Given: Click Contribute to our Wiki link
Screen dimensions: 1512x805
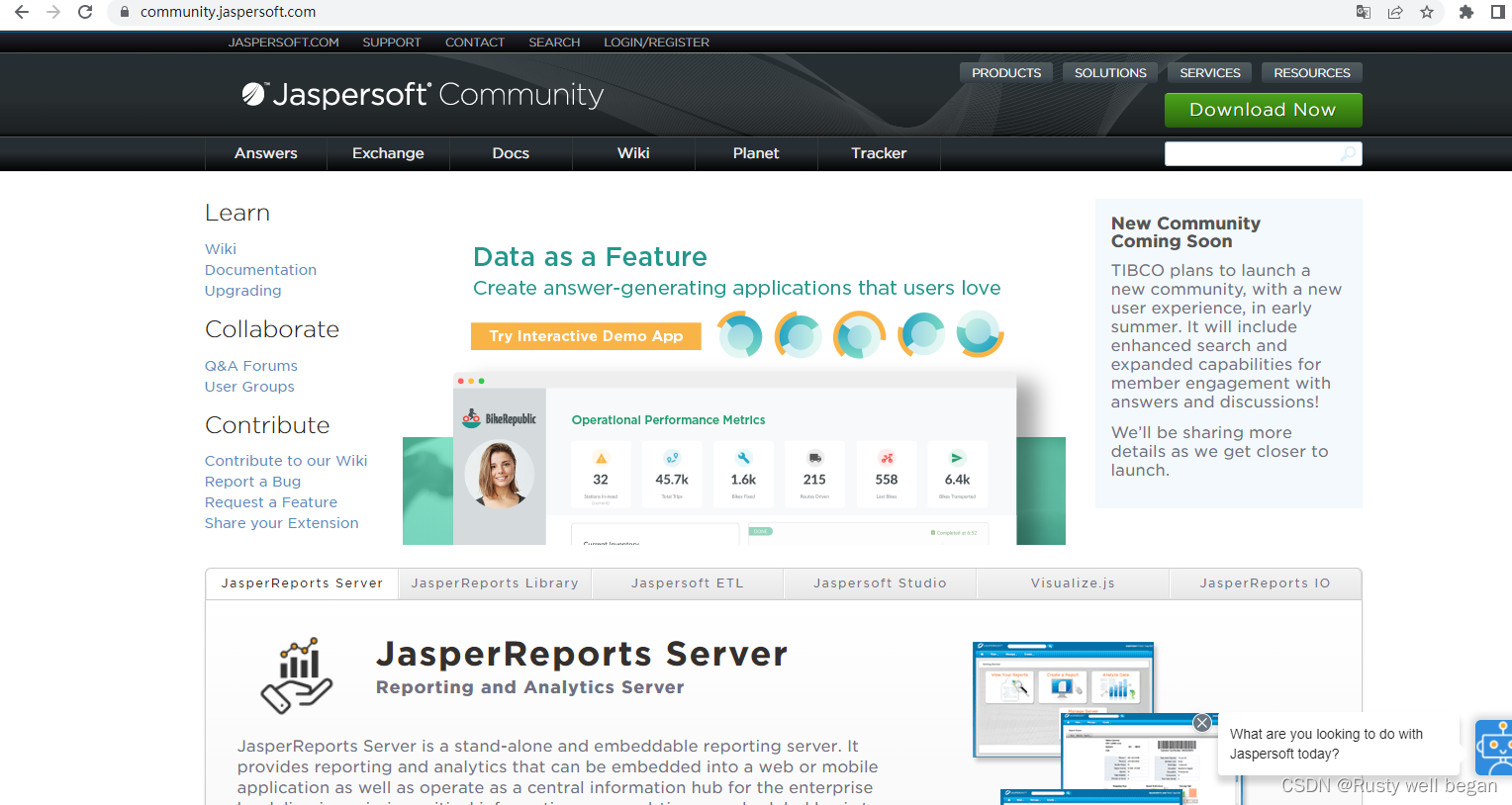Looking at the screenshot, I should coord(286,461).
